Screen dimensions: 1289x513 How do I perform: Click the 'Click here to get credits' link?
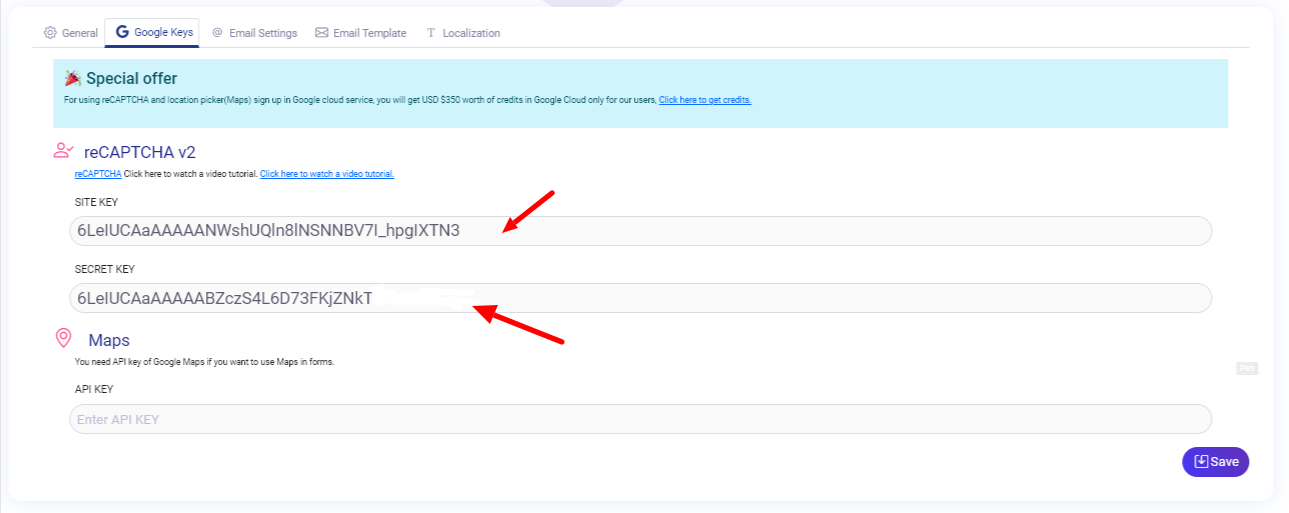(x=705, y=100)
